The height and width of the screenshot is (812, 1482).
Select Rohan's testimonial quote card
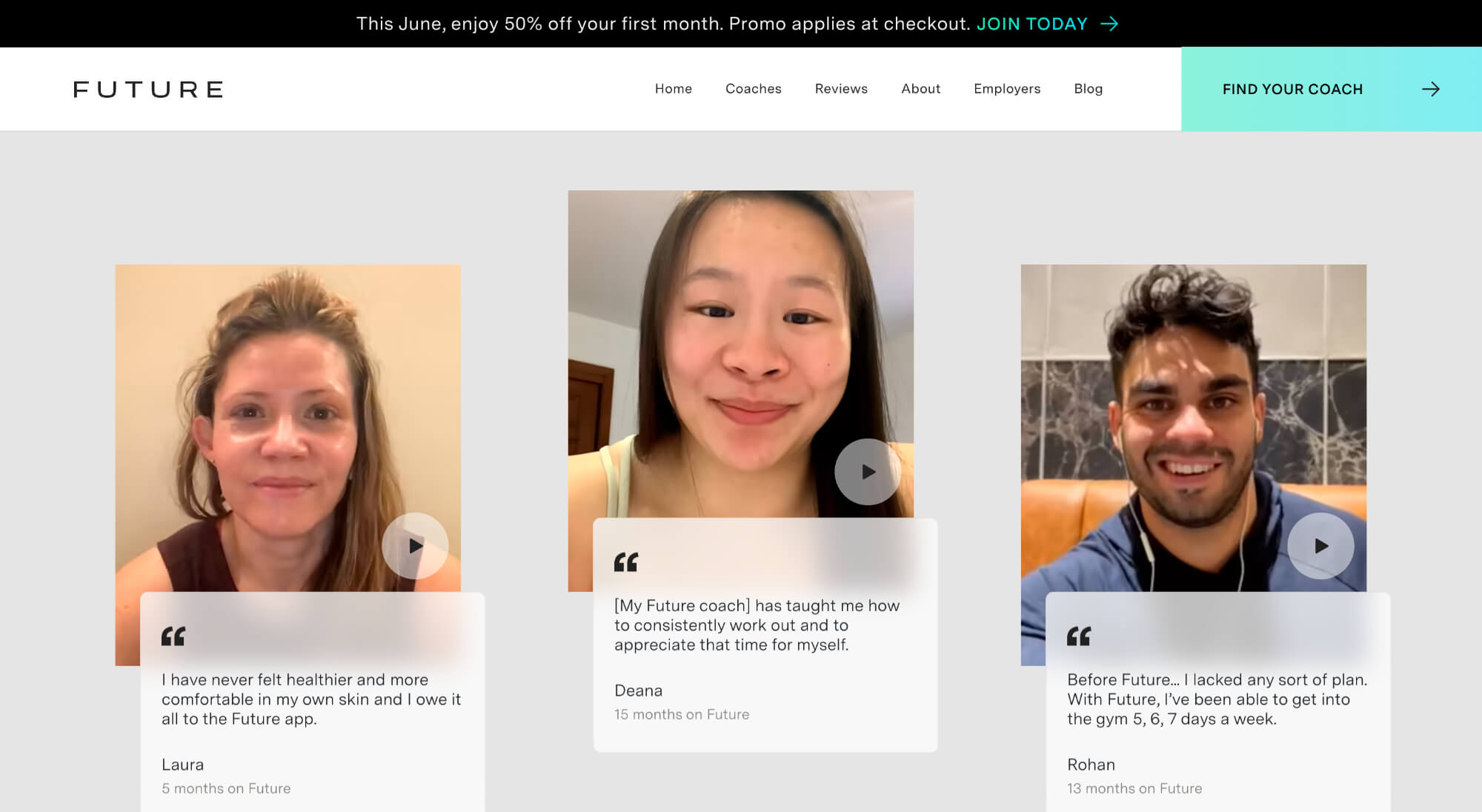click(x=1217, y=700)
